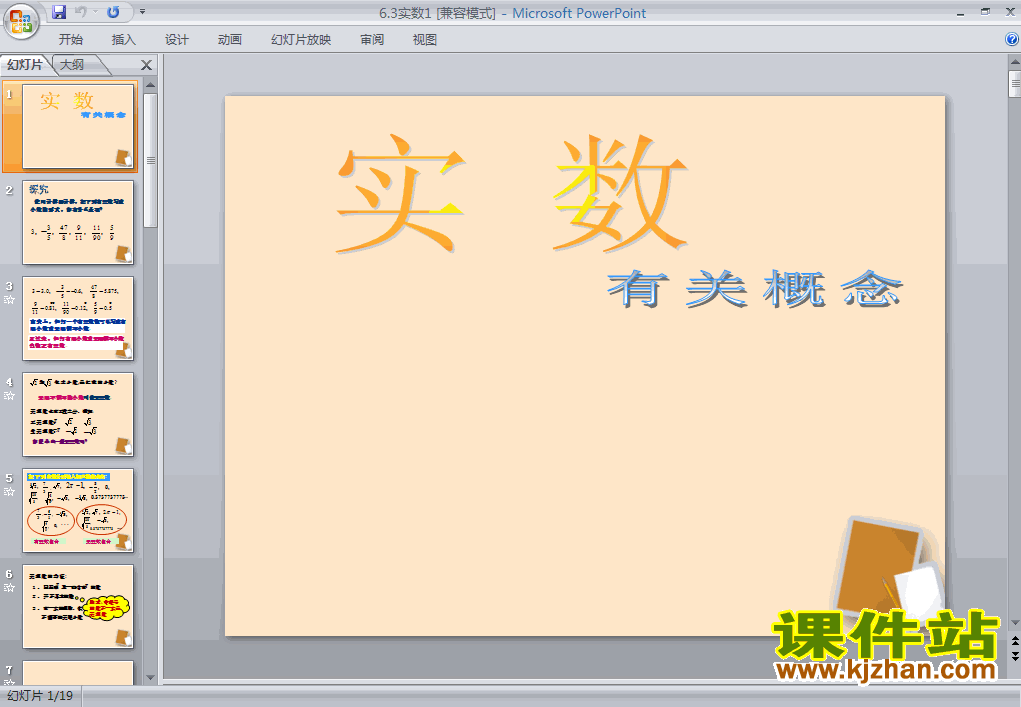Click animation star icon beside slide 5

9,492
